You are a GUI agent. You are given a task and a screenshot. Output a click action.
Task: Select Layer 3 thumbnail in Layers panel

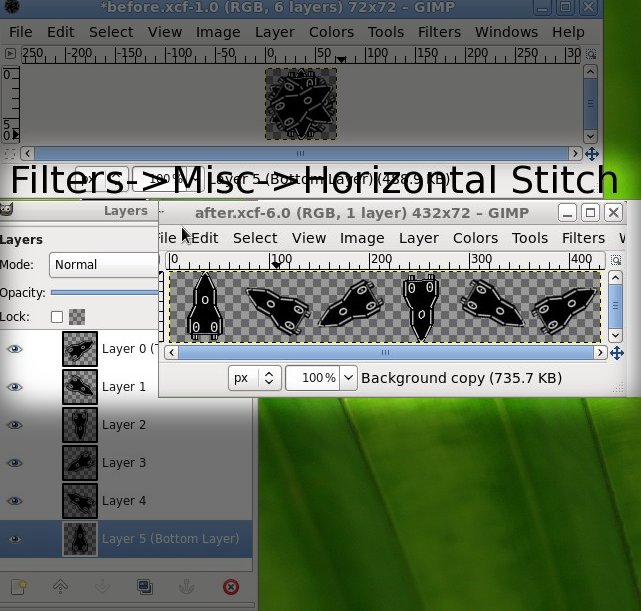click(x=80, y=463)
